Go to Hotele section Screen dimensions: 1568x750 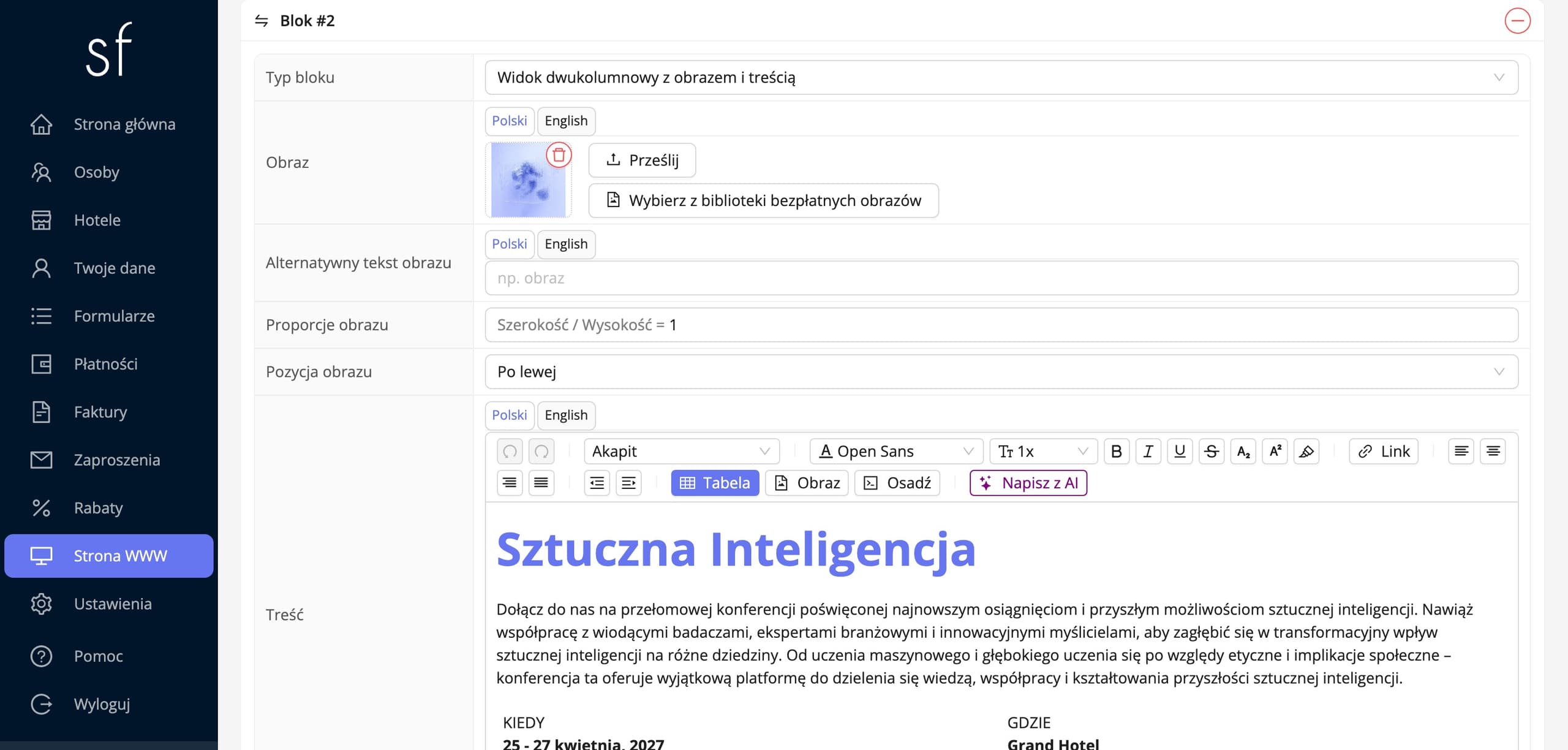(x=109, y=220)
